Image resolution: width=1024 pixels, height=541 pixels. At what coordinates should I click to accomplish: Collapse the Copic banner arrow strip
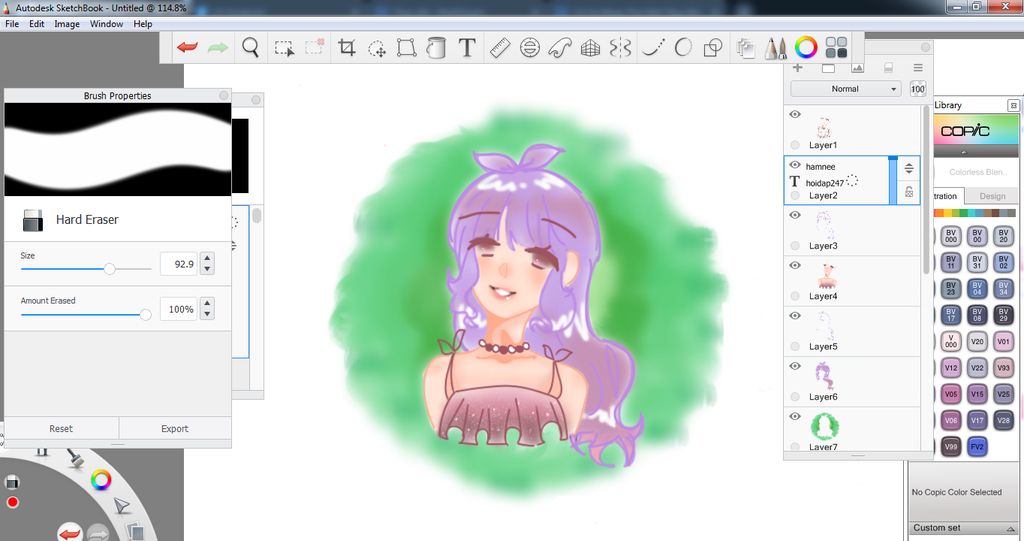pos(964,152)
